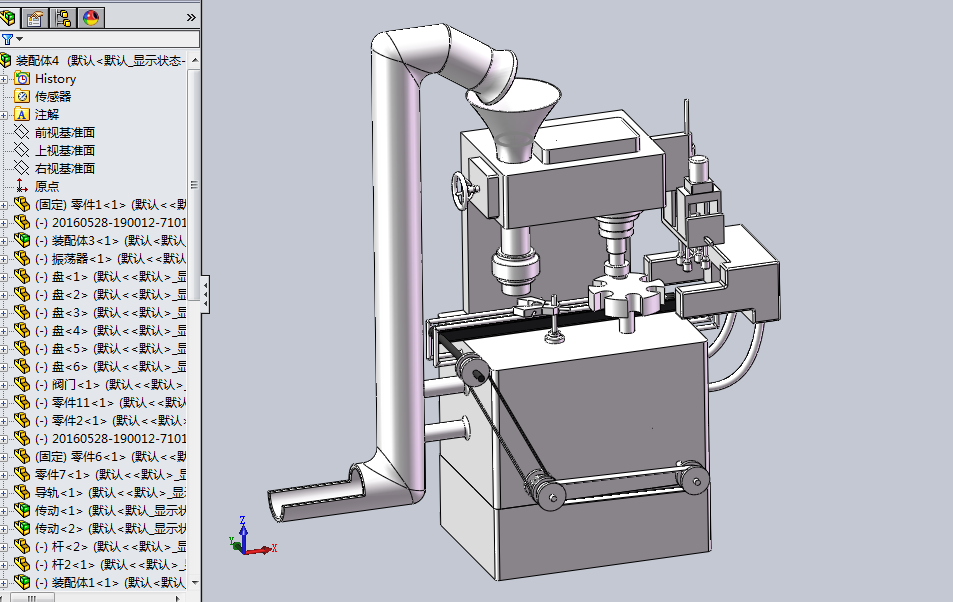
Task: Select the 原点 origin icon
Action: click(22, 187)
